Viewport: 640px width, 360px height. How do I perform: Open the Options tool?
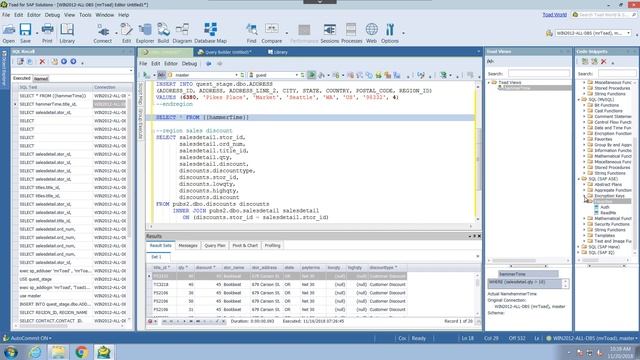click(390, 33)
